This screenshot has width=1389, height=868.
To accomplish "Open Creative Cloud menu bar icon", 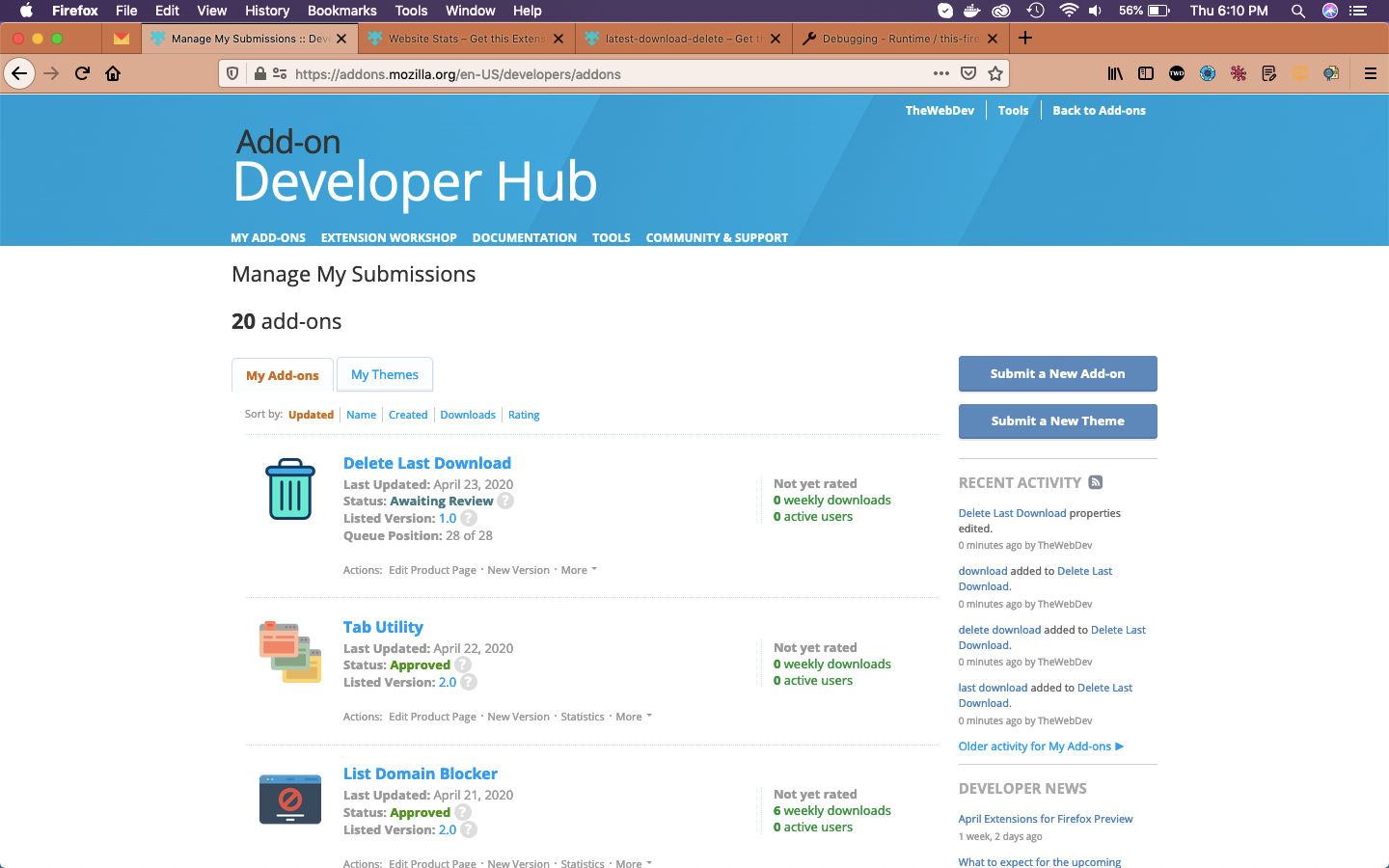I will 1001,11.
